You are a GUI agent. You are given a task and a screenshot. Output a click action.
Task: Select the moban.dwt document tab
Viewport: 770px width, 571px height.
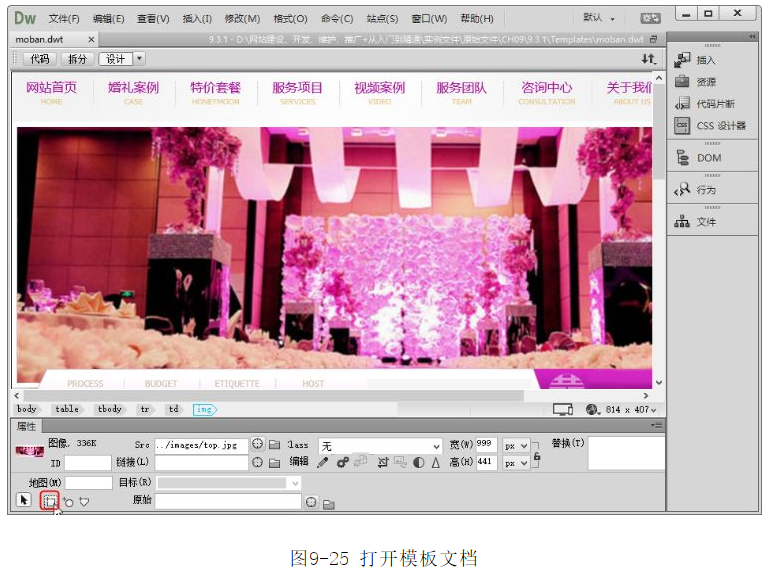45,39
